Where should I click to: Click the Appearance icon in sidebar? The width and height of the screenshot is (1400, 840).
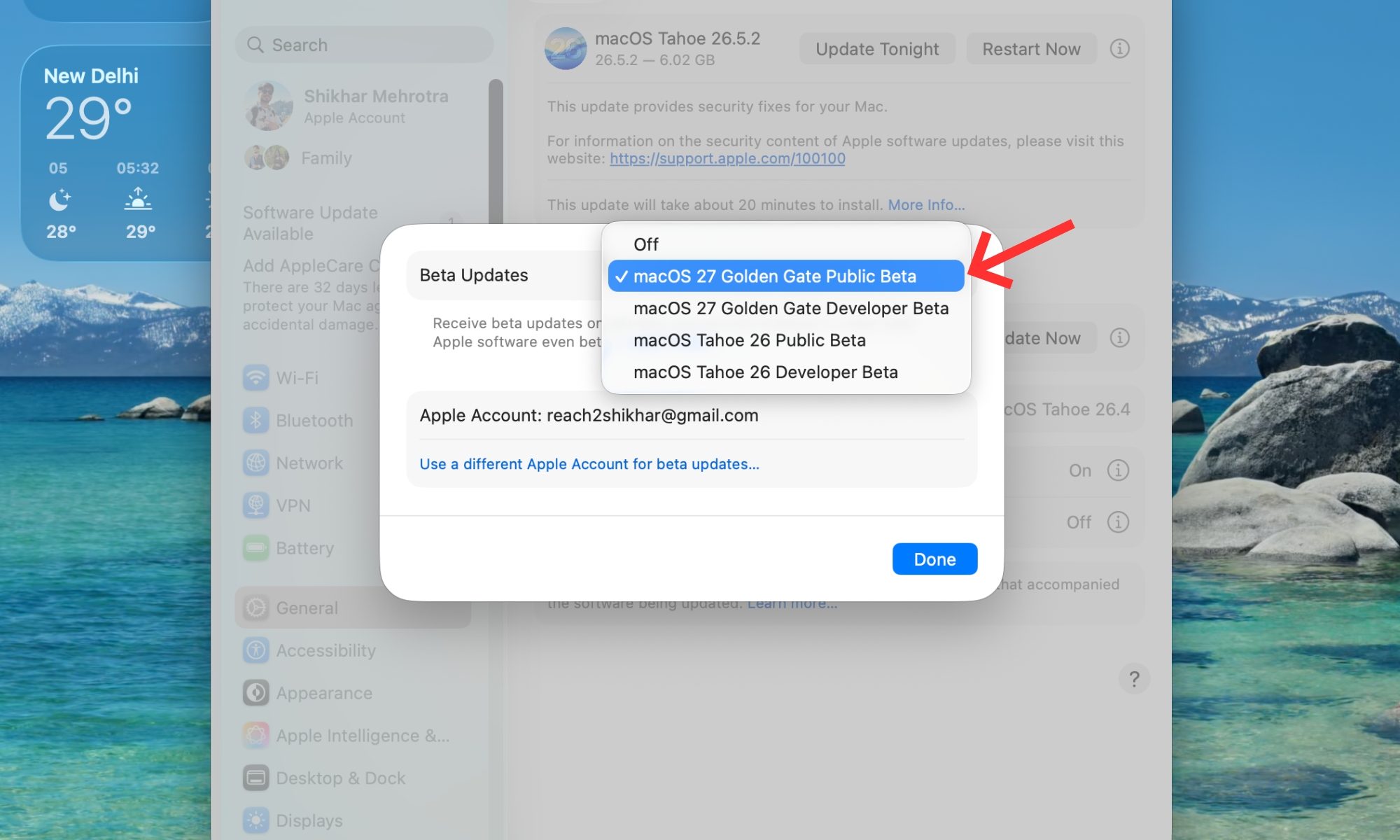(x=256, y=693)
